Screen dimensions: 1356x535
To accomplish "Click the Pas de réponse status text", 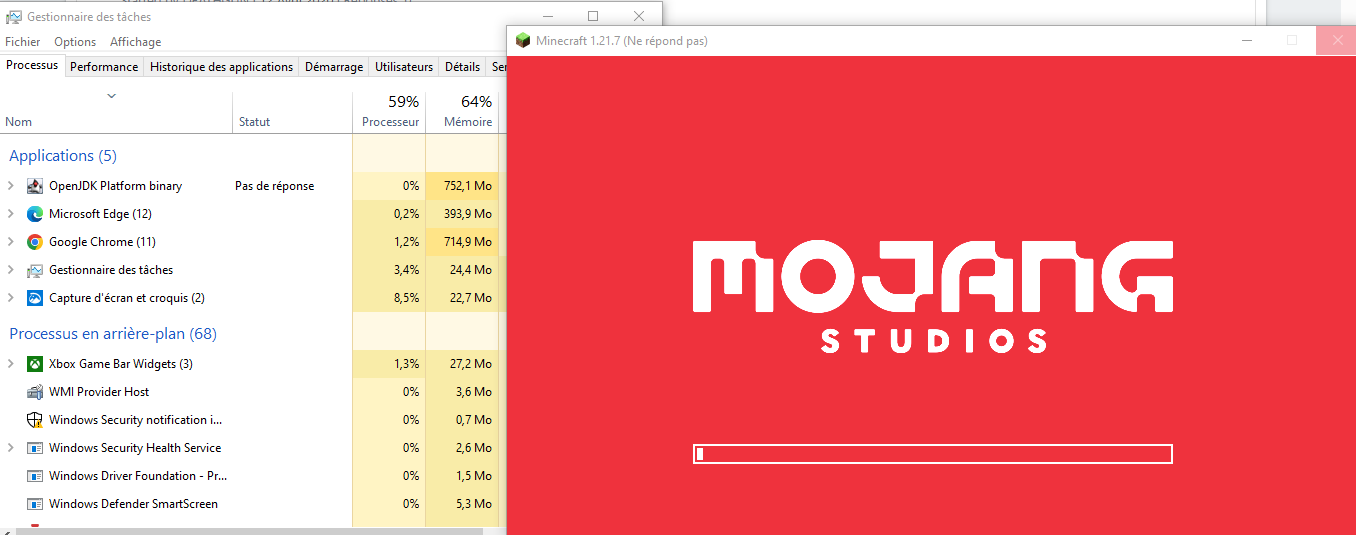I will 275,186.
